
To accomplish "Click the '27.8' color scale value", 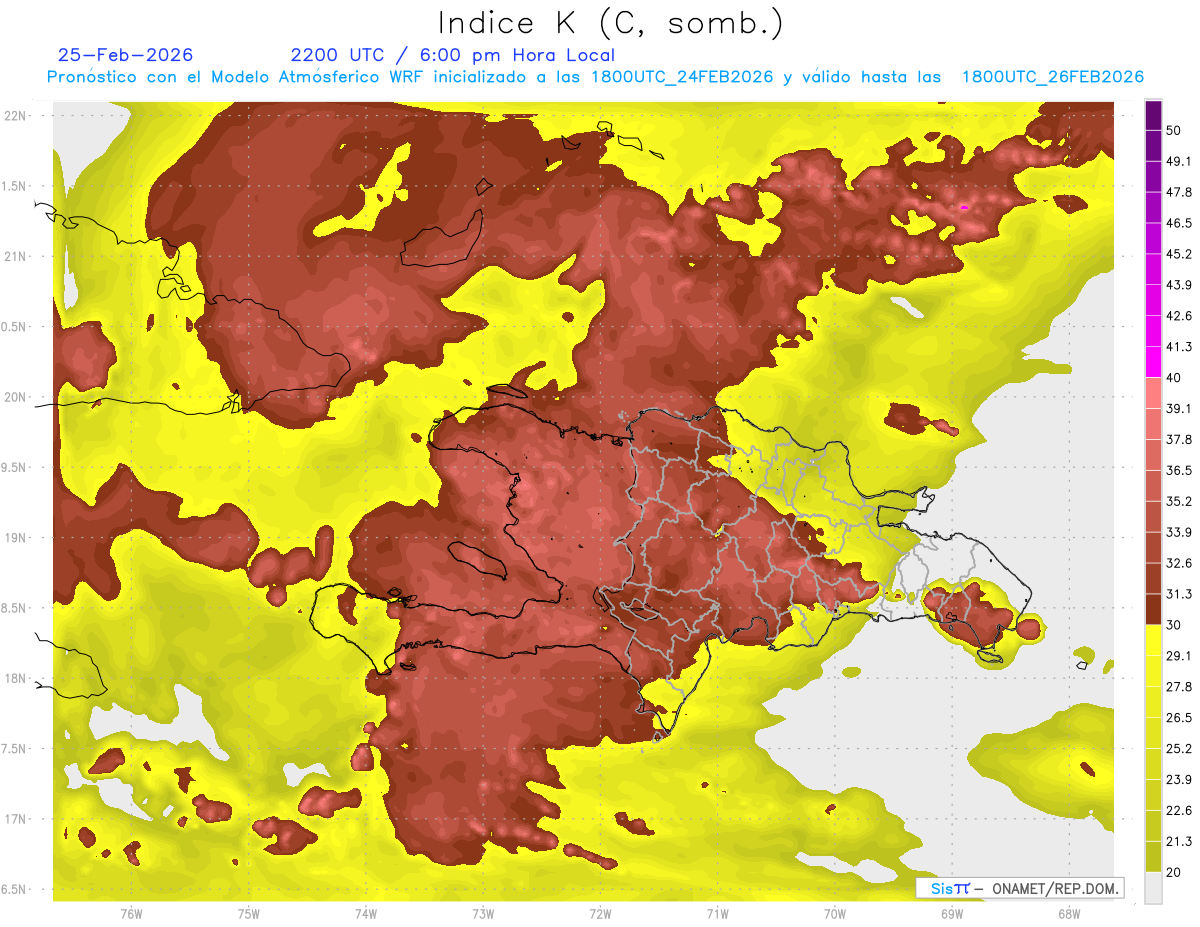I will click(x=1179, y=687).
